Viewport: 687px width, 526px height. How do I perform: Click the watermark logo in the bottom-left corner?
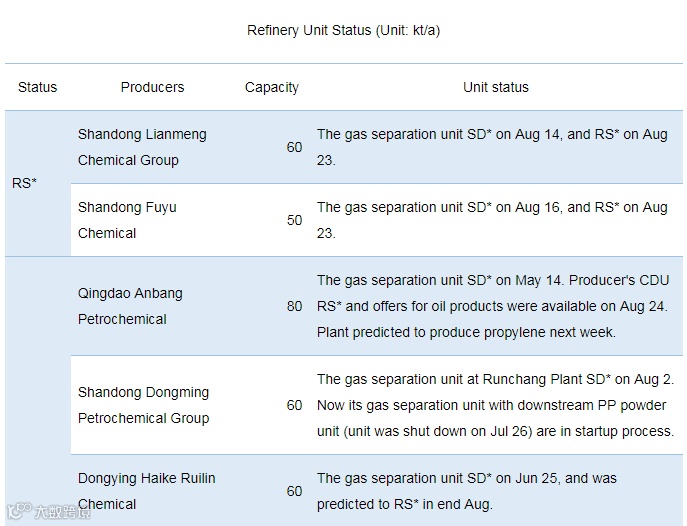[48, 511]
